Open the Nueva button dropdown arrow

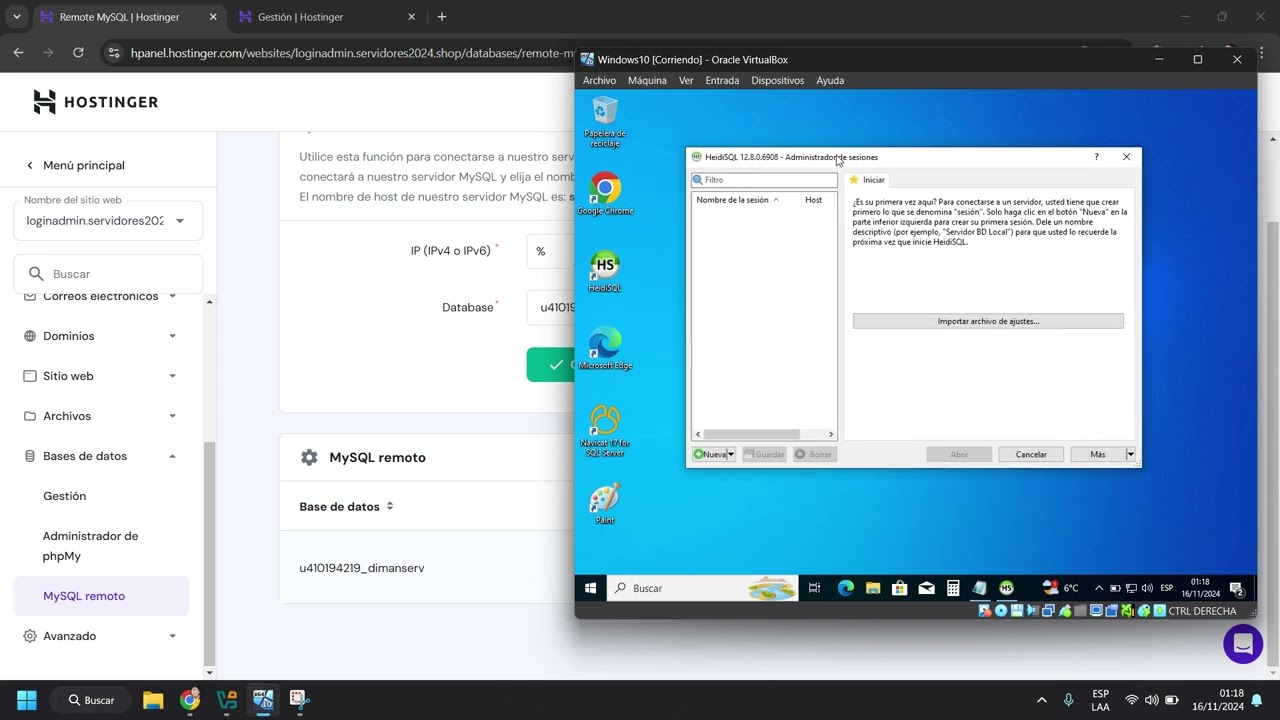click(x=731, y=454)
